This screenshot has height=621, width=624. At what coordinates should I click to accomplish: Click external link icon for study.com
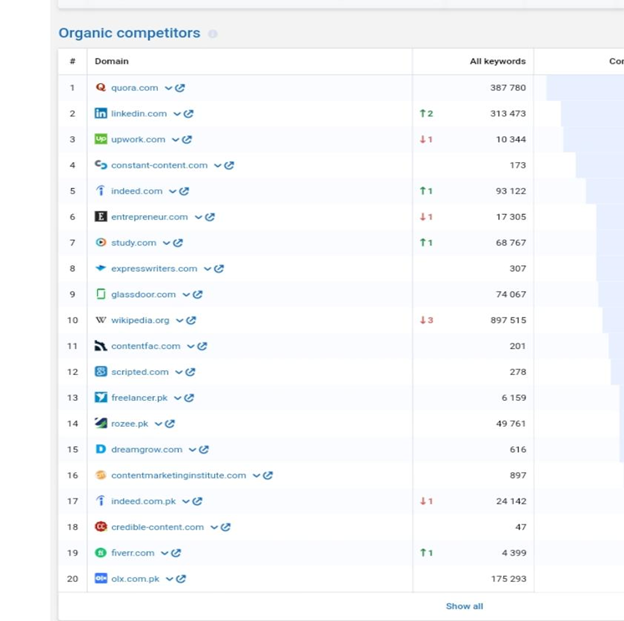point(178,243)
